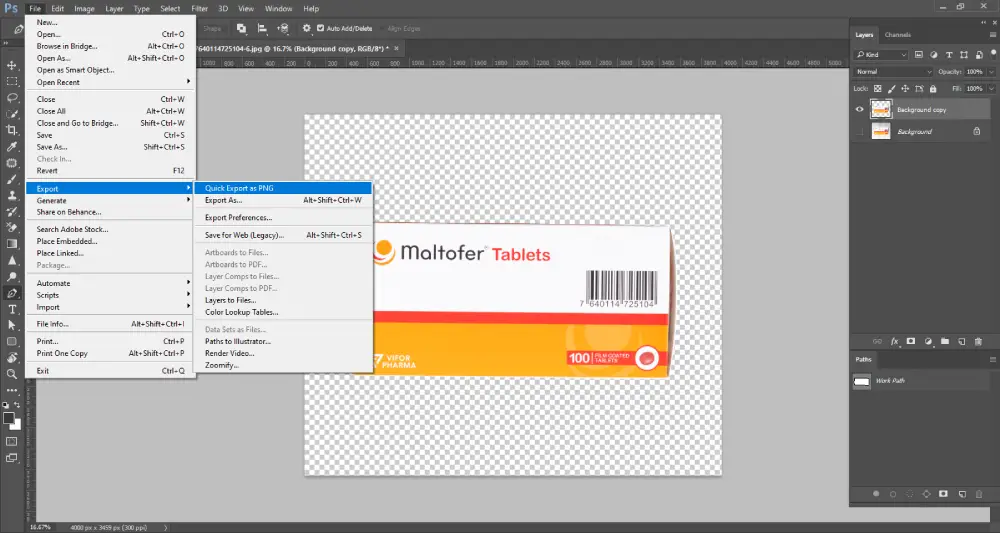The width and height of the screenshot is (1000, 533).
Task: Select the Work Path row
Action: (920, 381)
